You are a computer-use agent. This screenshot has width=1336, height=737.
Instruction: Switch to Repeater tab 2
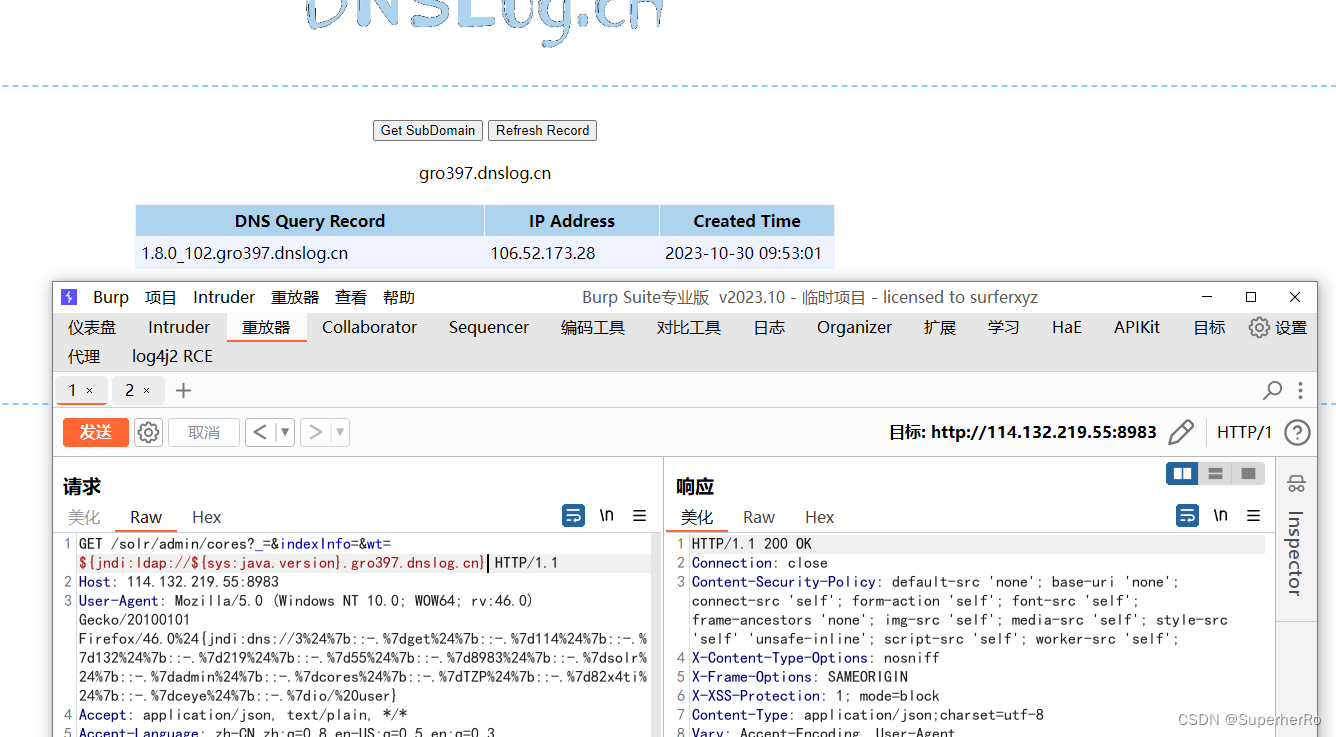130,390
